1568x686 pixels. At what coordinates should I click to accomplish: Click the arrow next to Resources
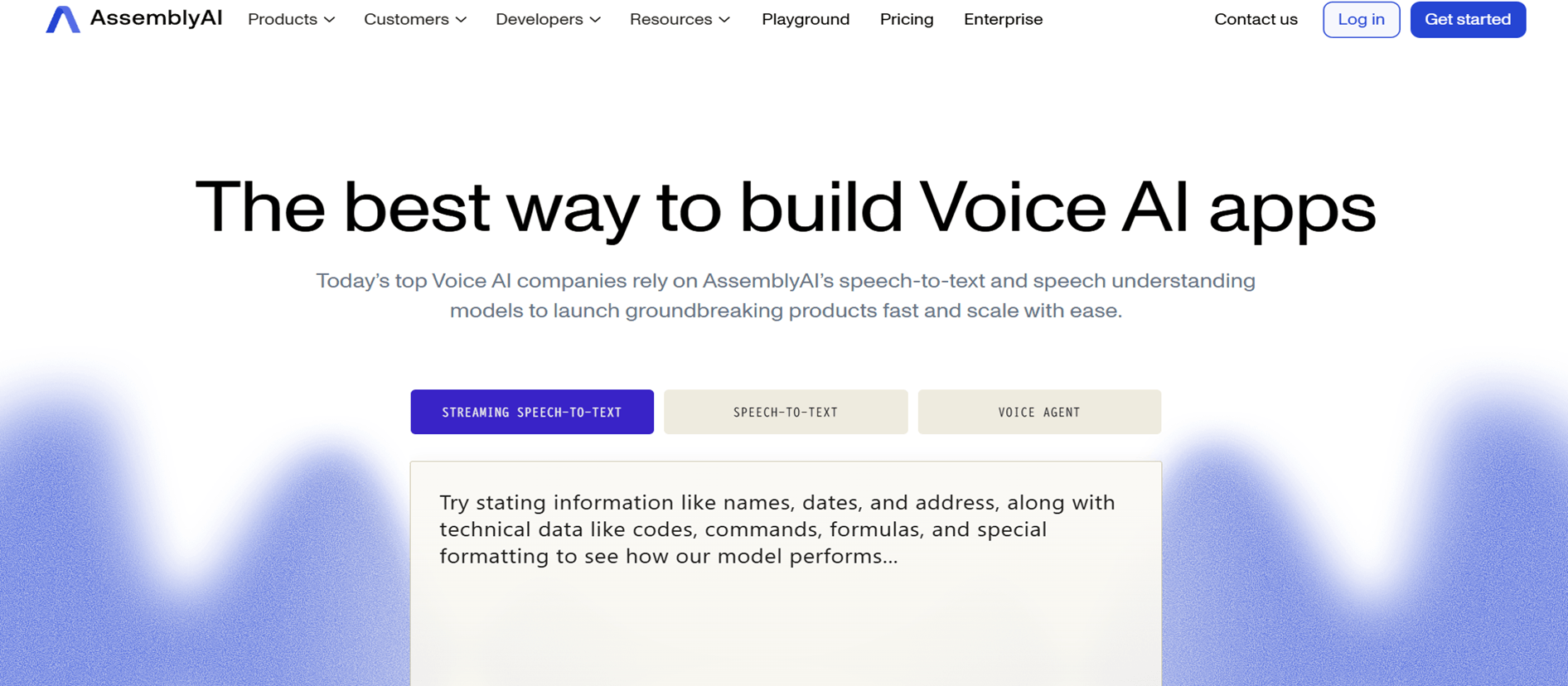coord(725,20)
